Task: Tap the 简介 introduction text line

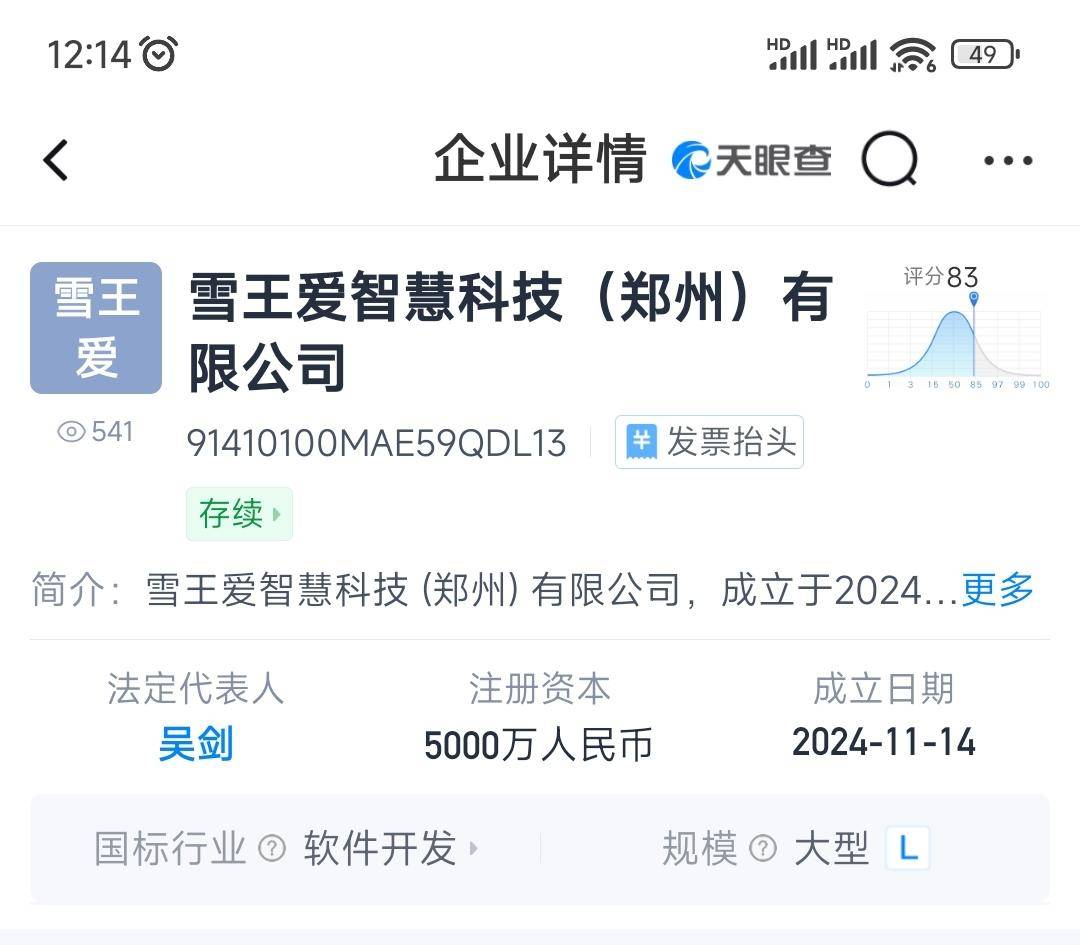Action: tap(532, 590)
